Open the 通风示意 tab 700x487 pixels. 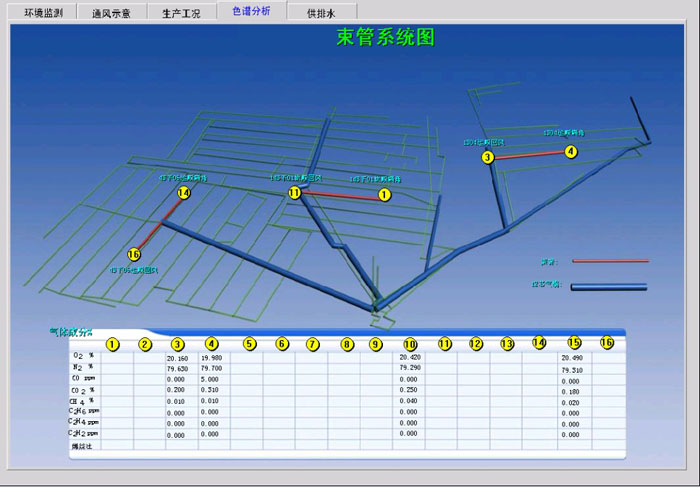(111, 14)
